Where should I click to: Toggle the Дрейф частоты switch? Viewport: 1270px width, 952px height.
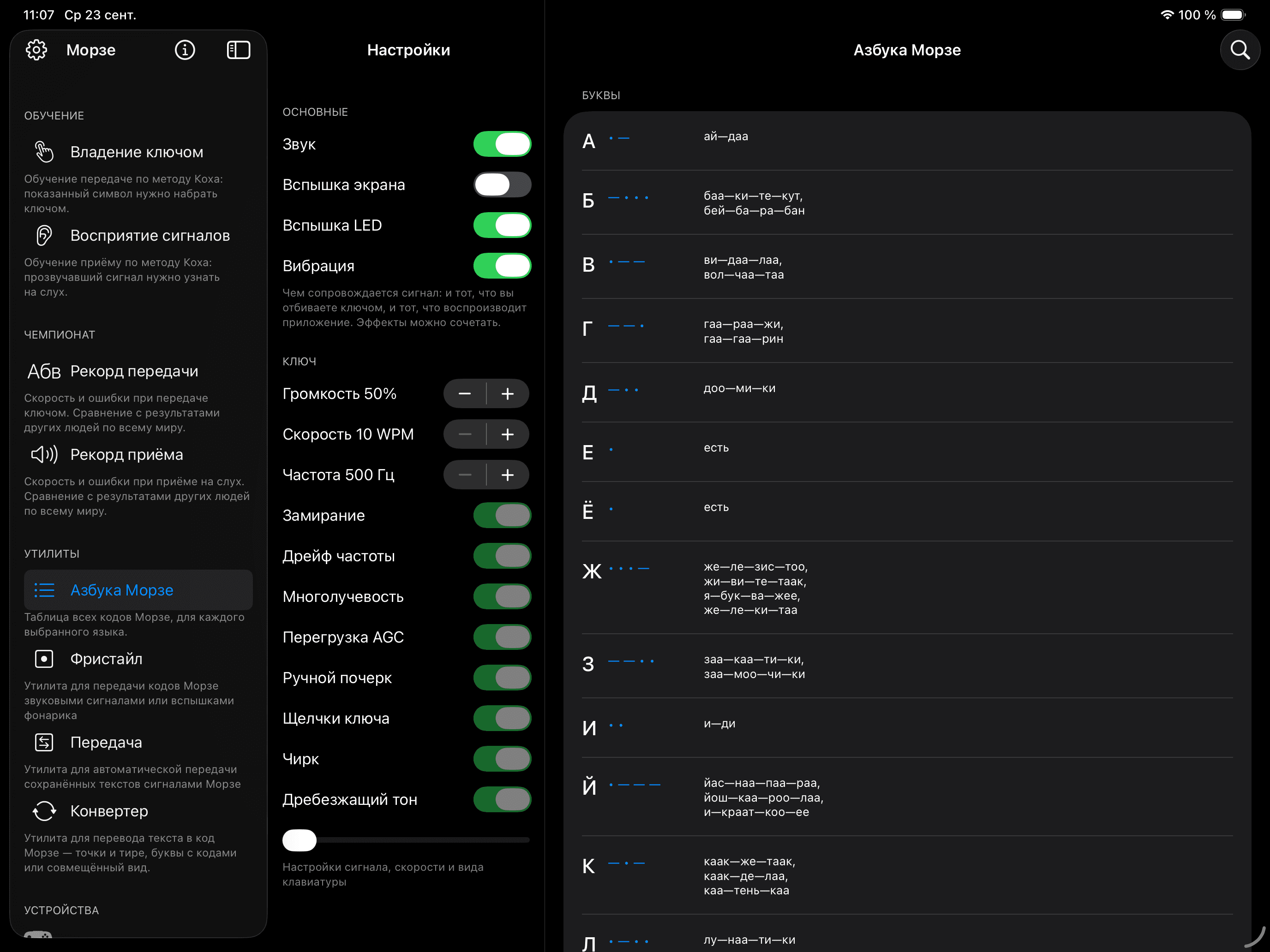tap(502, 556)
